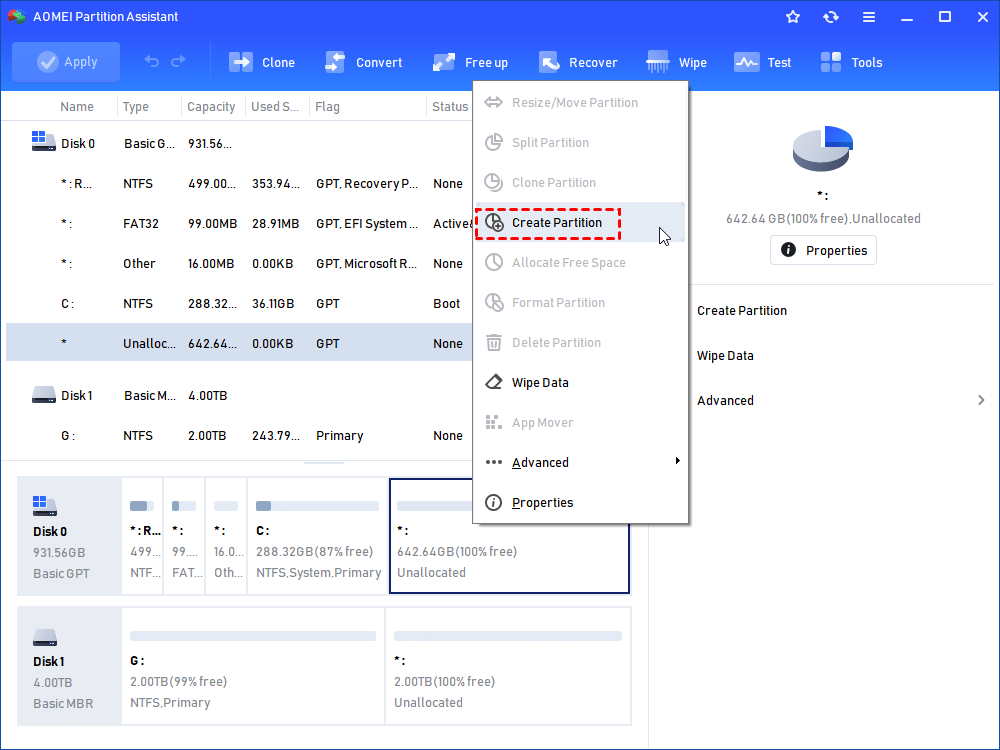Select C: 288.32GB block in disk map
This screenshot has height=750, width=1000.
(x=318, y=536)
